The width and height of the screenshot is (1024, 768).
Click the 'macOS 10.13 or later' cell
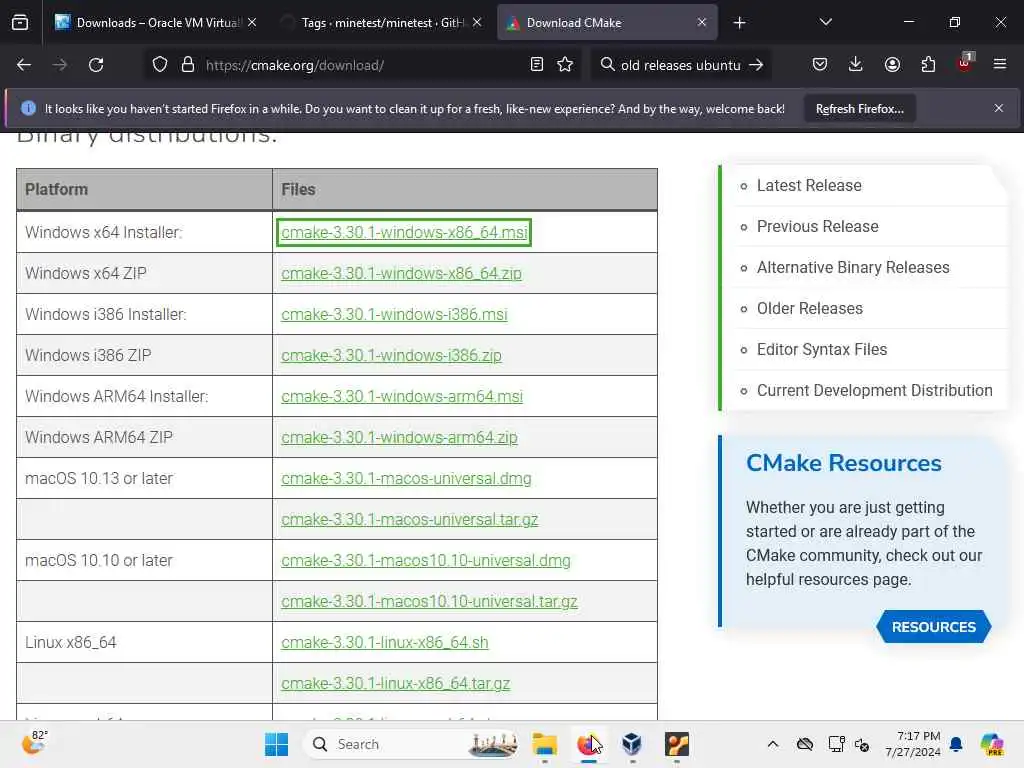(x=144, y=479)
